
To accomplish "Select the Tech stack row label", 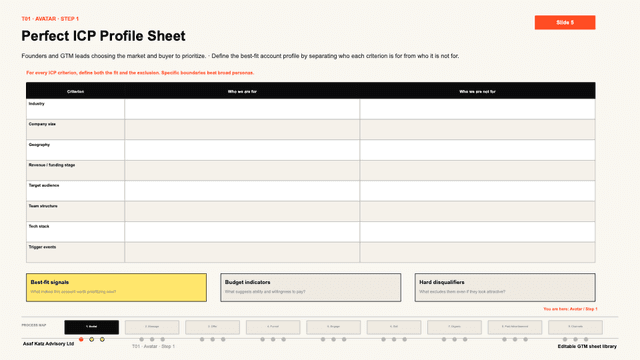I will click(39, 226).
